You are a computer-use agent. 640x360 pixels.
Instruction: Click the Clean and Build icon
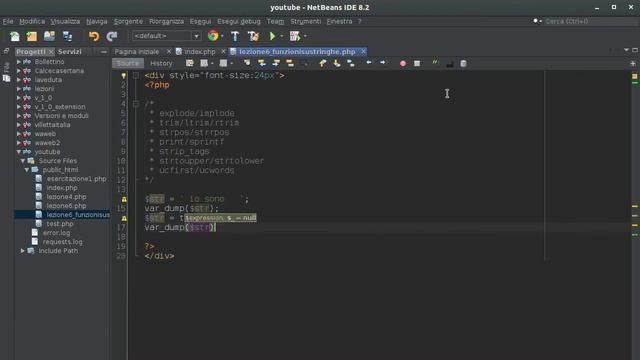tap(253, 36)
